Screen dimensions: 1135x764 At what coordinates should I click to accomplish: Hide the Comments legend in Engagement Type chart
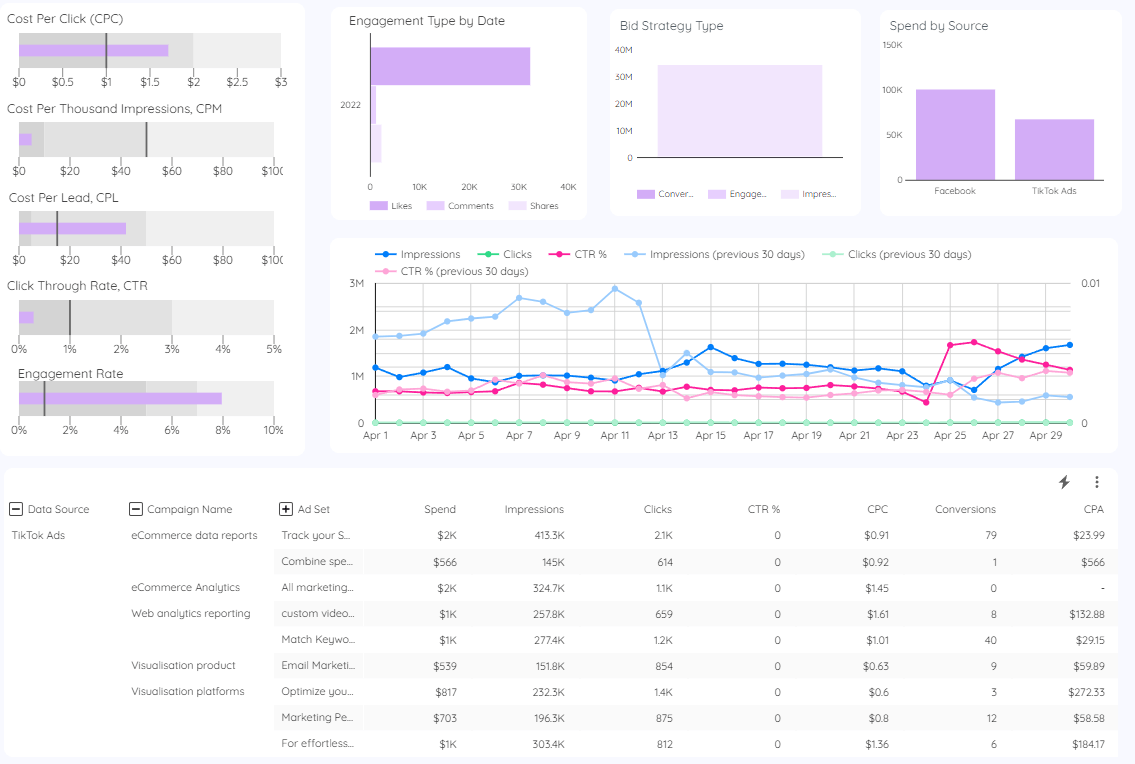[459, 205]
